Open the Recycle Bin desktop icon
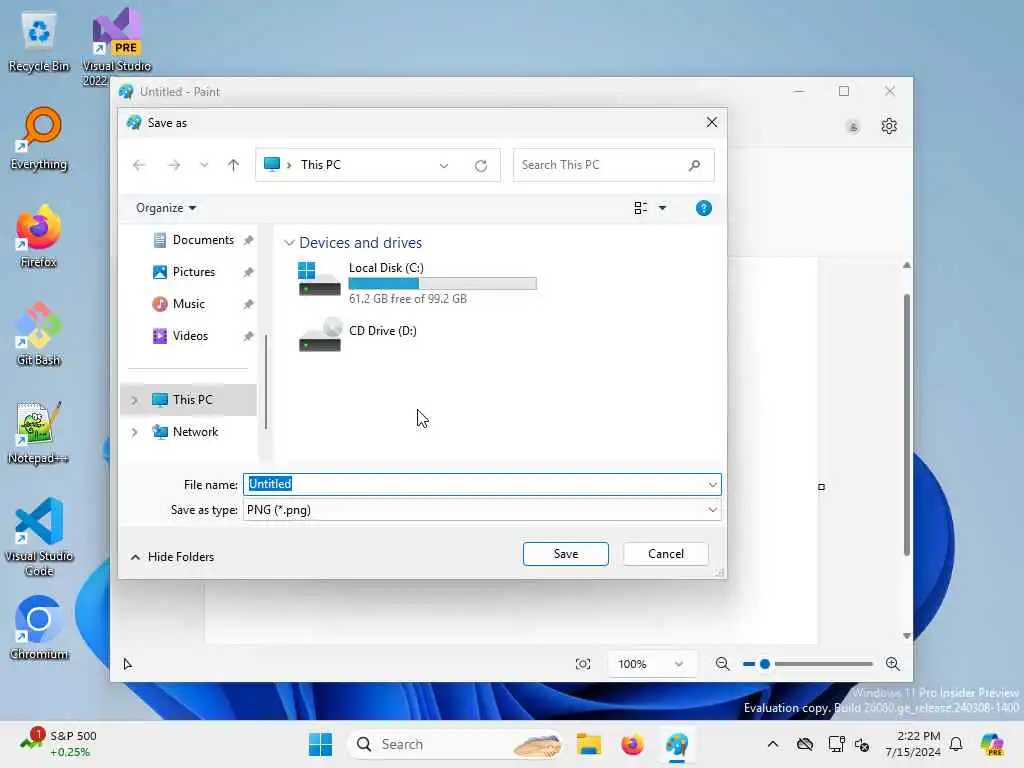Screen dimensions: 1024x768 [x=39, y=42]
